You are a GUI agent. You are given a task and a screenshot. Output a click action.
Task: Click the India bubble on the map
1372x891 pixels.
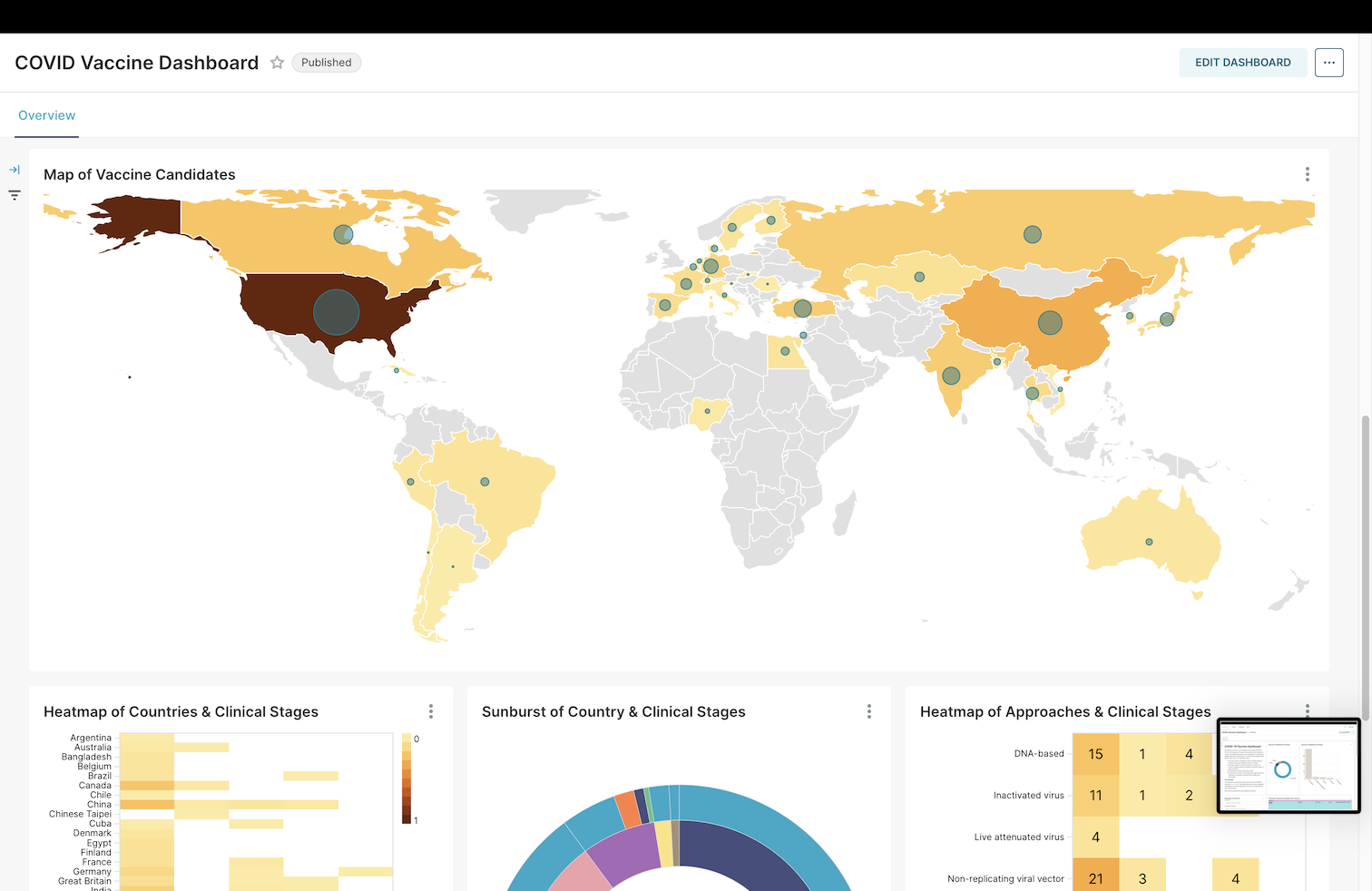[951, 376]
